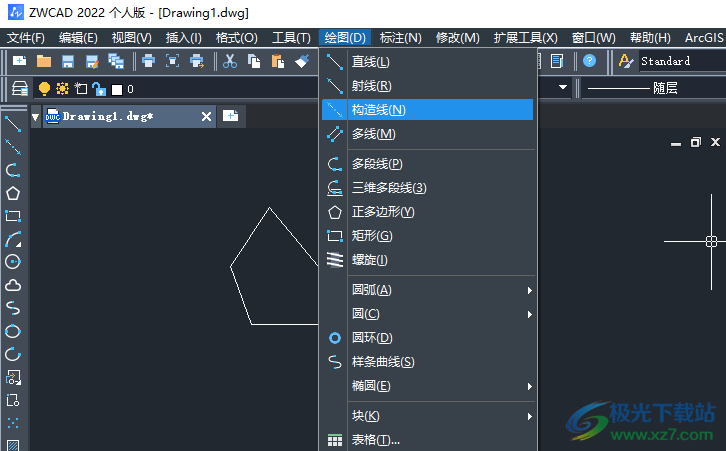Open Print Preview icon
726x451 pixels.
pos(172,61)
